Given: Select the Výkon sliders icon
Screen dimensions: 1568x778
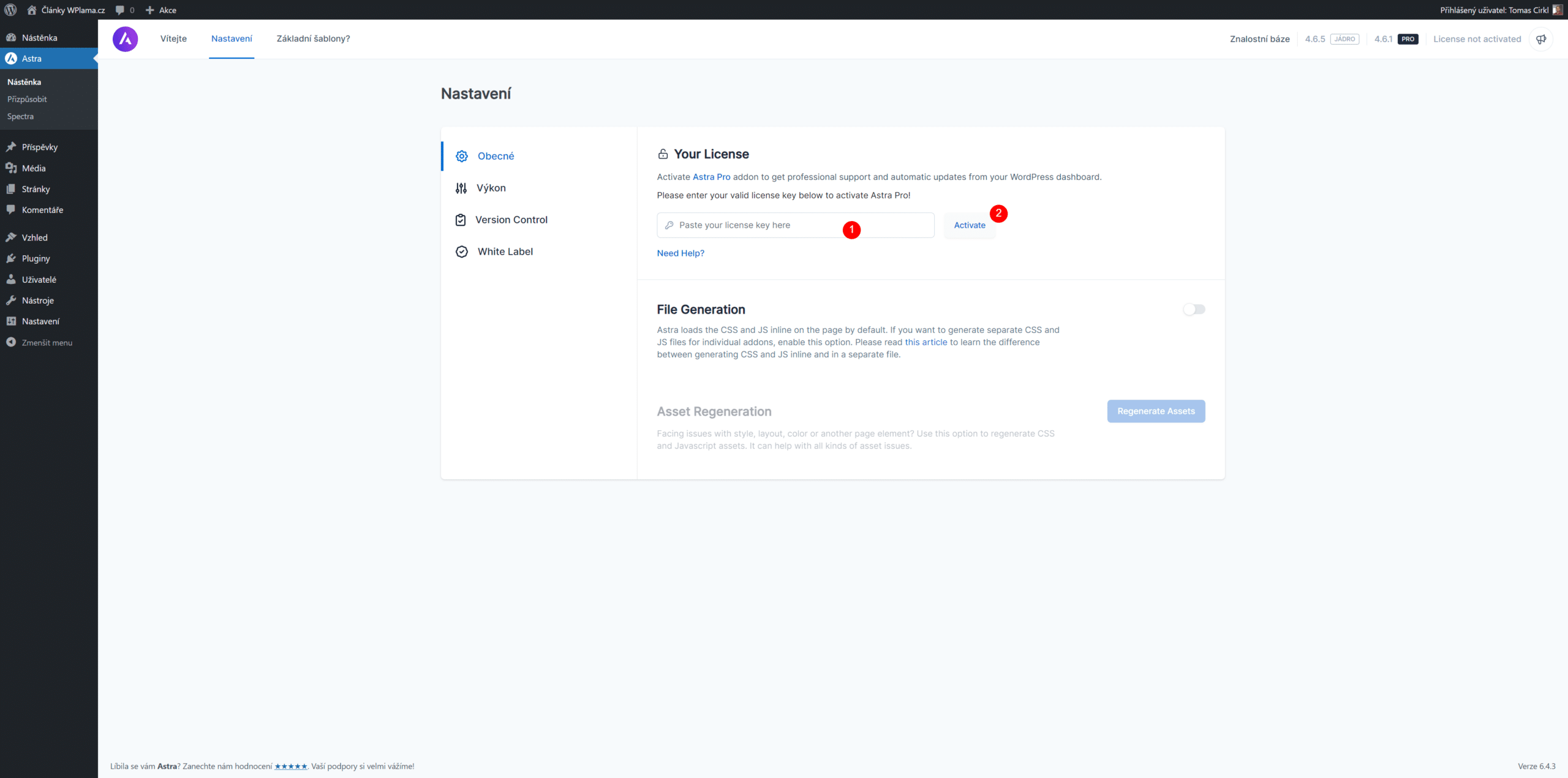Looking at the screenshot, I should (x=461, y=188).
